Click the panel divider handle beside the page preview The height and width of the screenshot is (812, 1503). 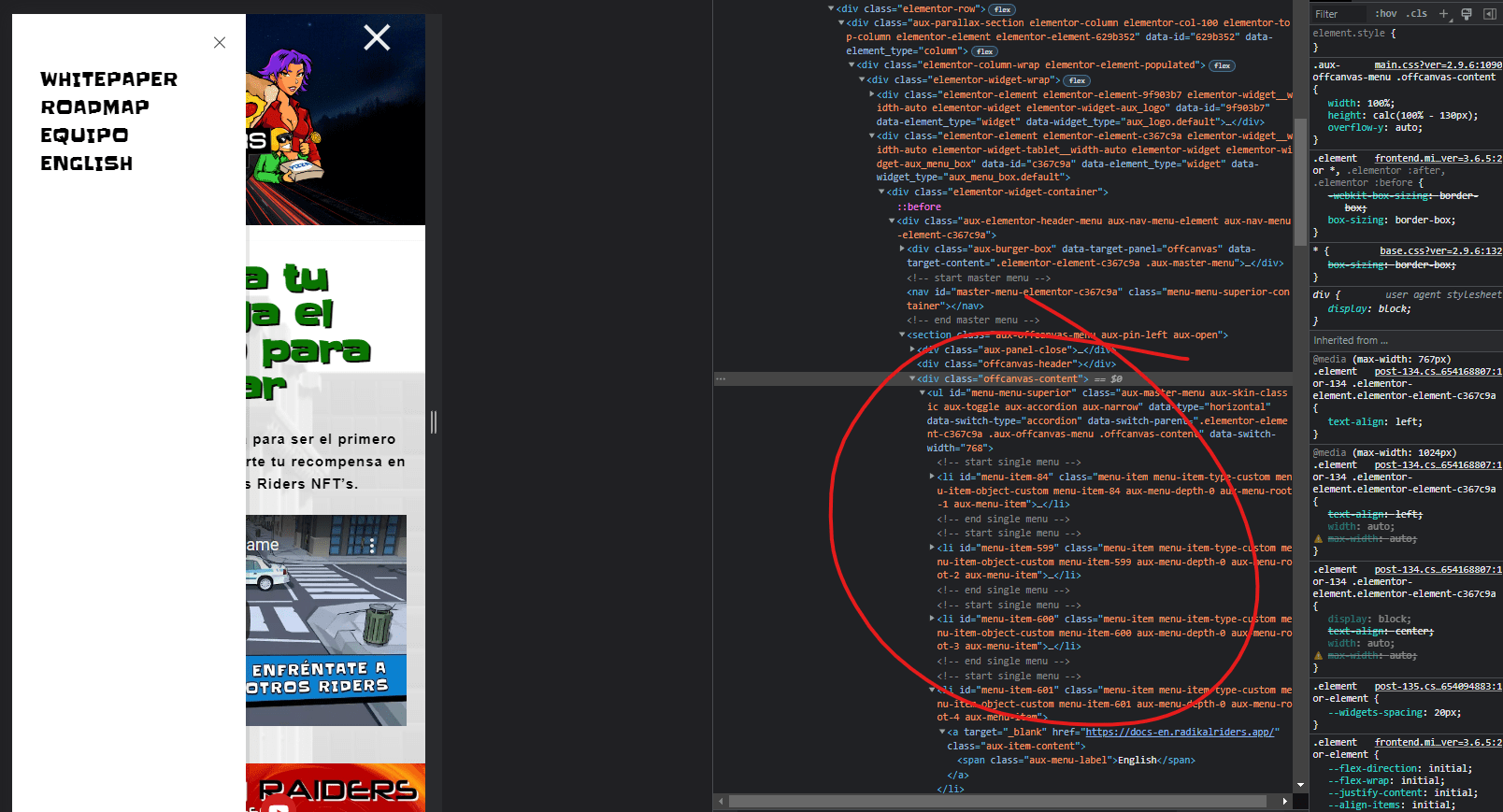(434, 422)
